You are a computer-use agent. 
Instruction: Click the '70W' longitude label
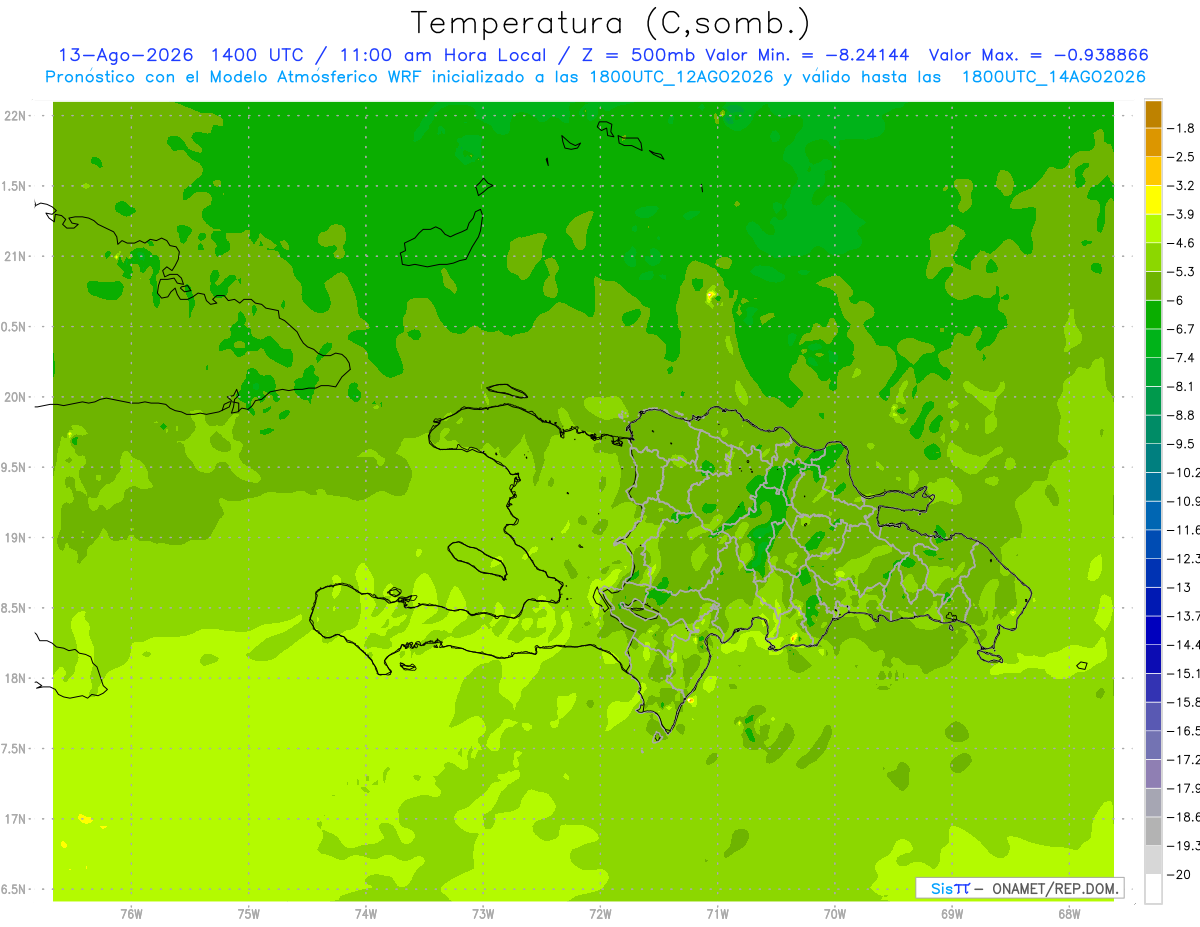(835, 914)
